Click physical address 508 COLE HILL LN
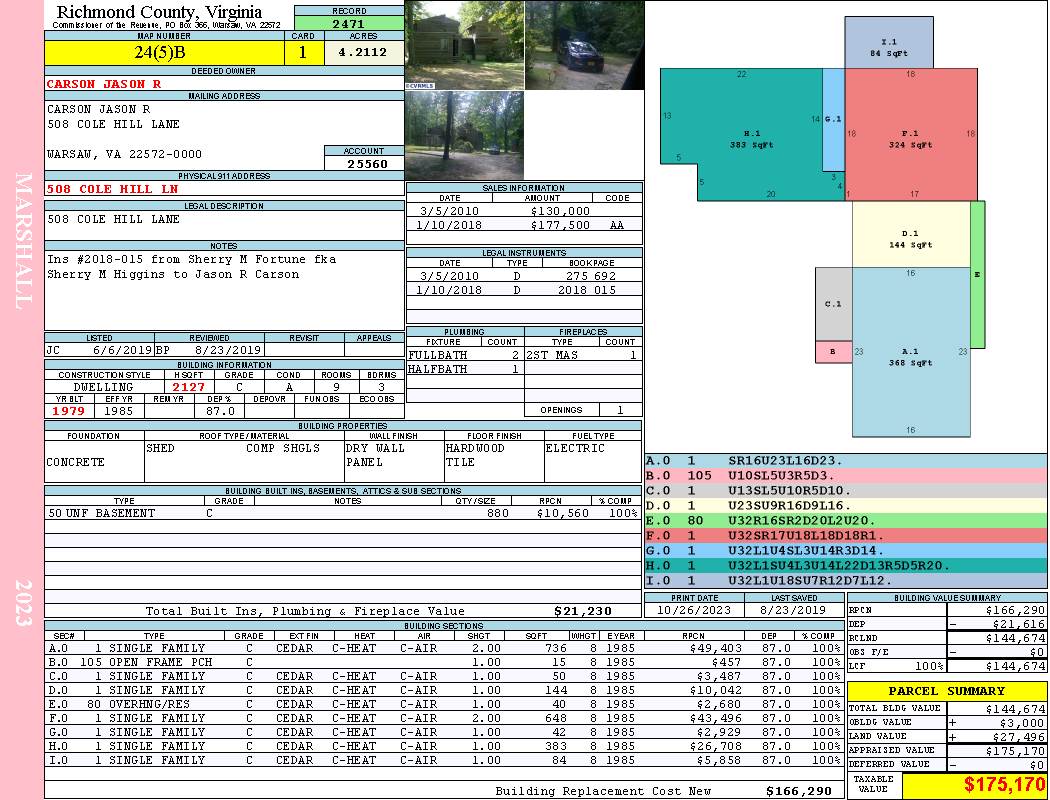This screenshot has width=1050, height=800. click(112, 189)
